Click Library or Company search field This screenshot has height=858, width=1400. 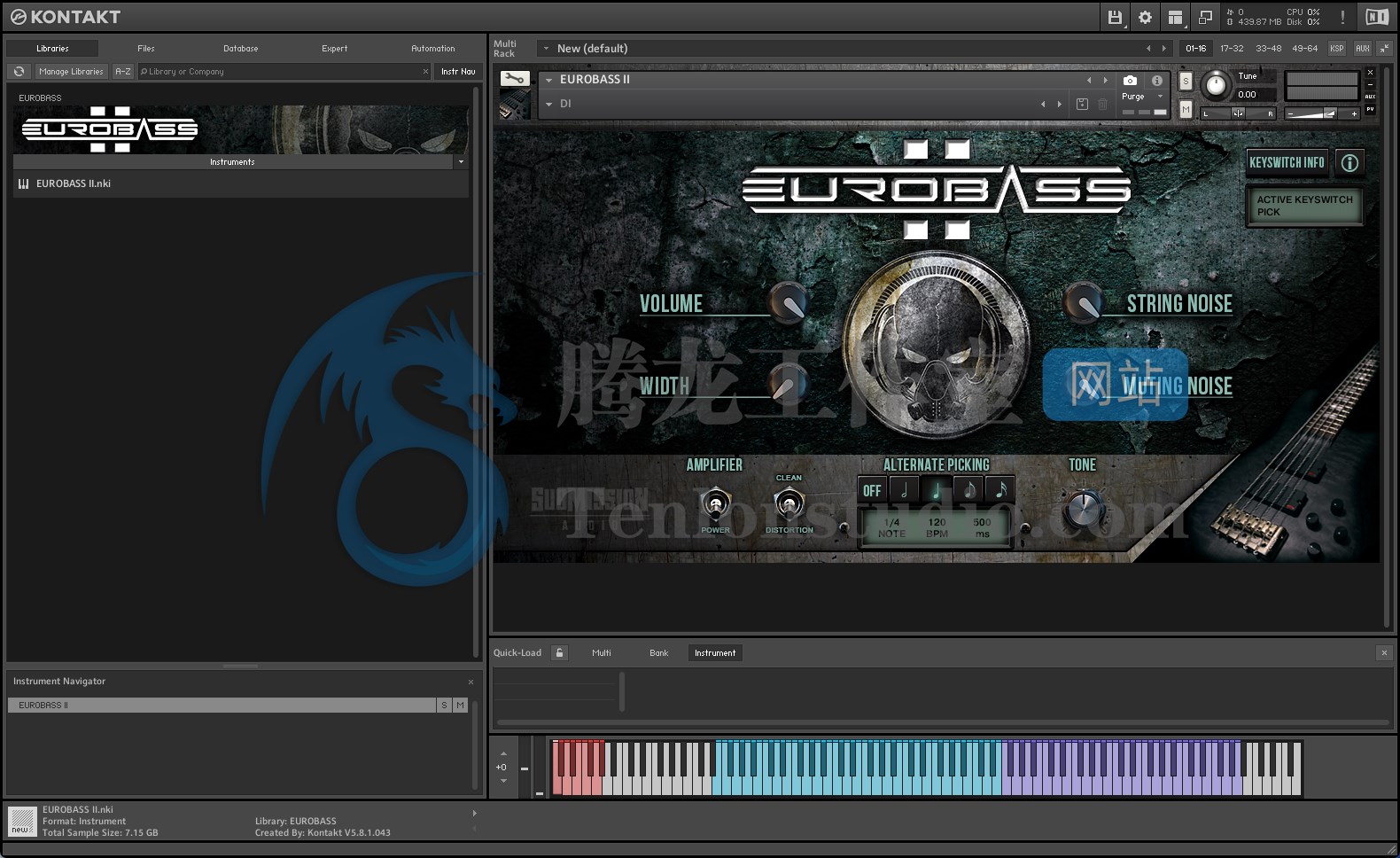pyautogui.click(x=284, y=72)
